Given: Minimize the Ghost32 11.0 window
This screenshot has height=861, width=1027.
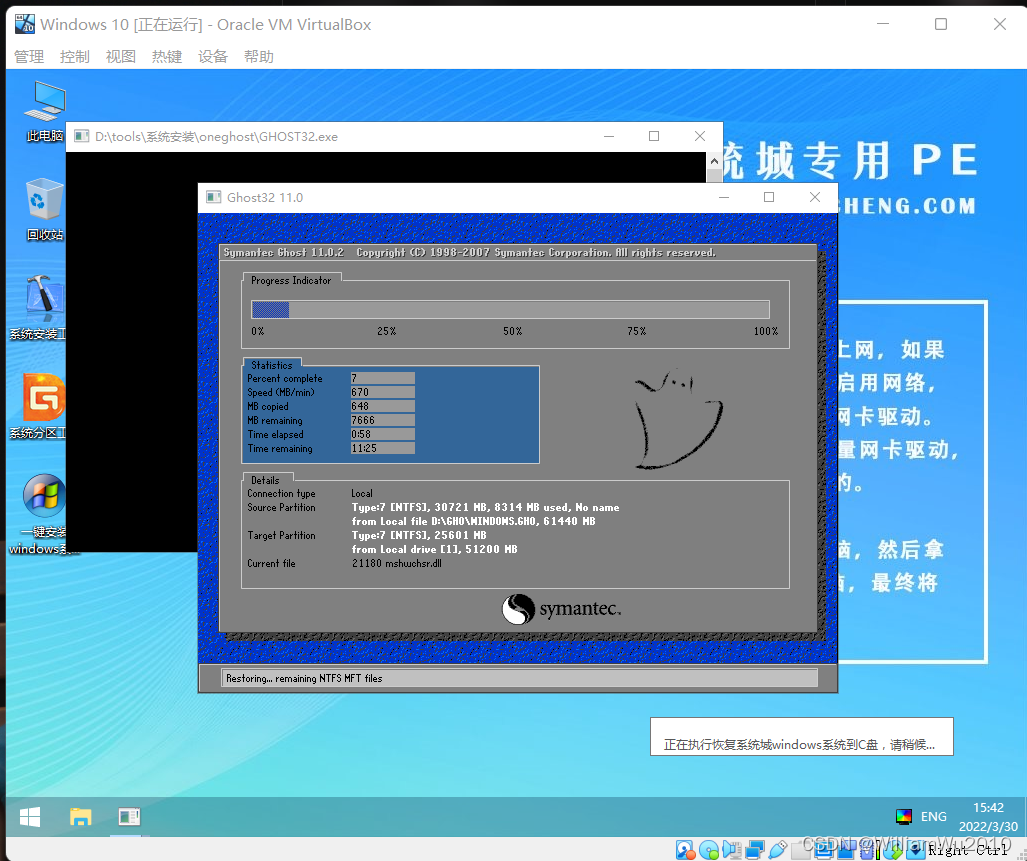Looking at the screenshot, I should [x=724, y=197].
